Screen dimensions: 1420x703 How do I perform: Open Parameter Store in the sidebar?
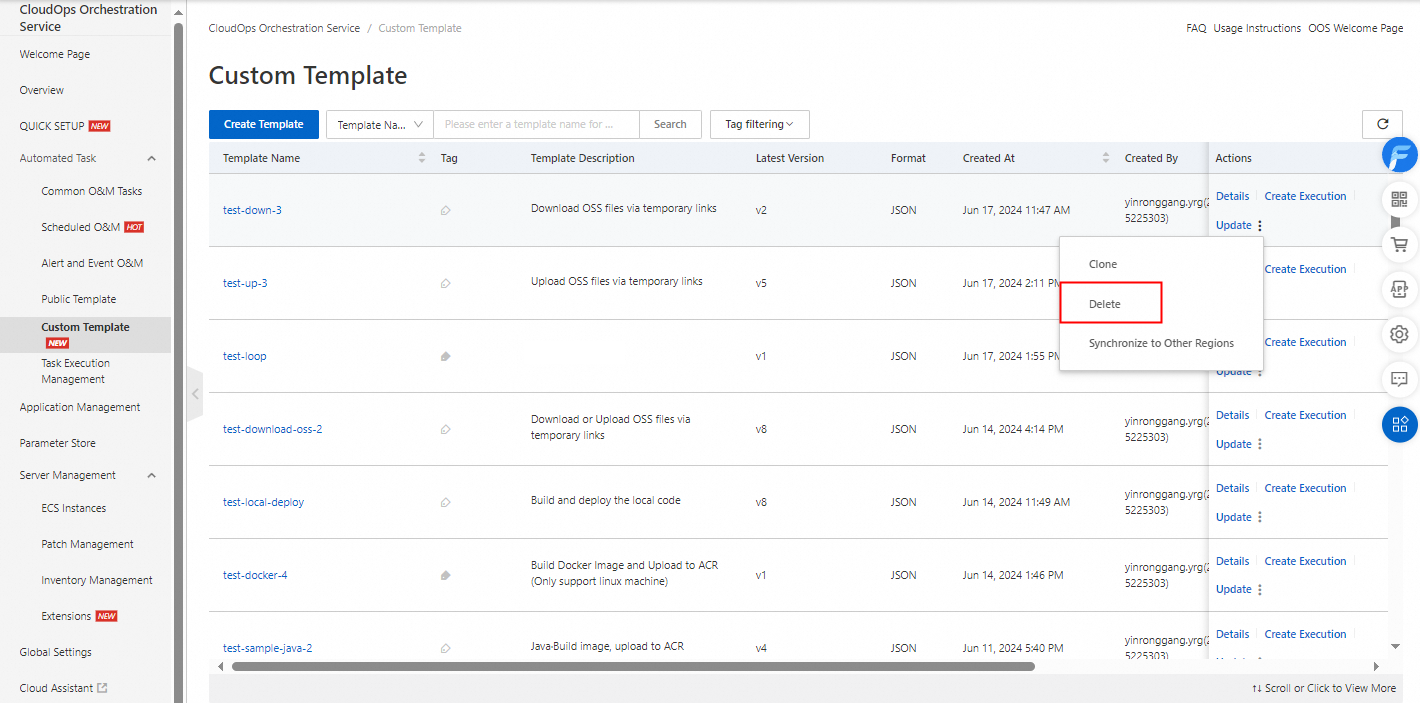pos(58,443)
